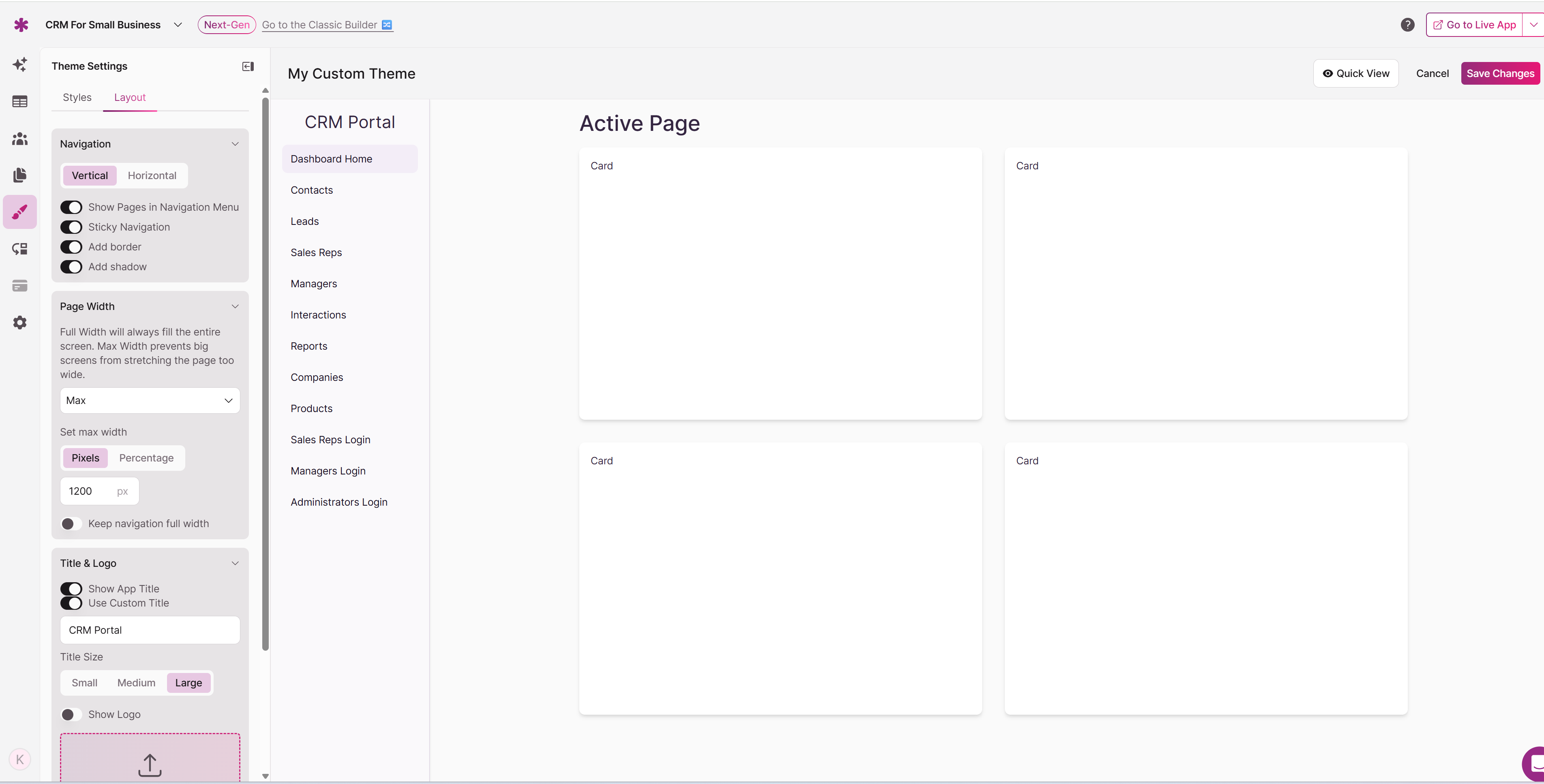Switch to the Styles tab
The image size is (1544, 784).
77,97
